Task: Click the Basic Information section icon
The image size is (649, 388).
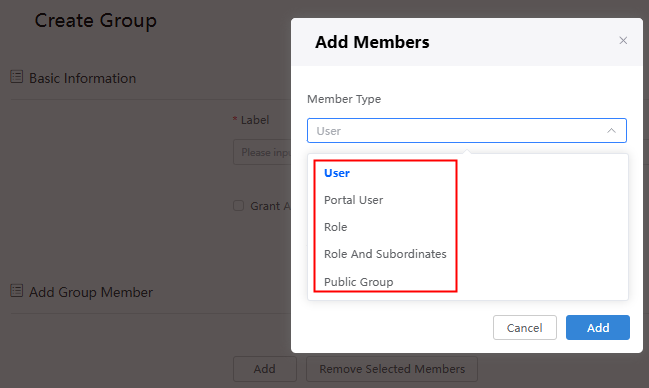Action: [x=17, y=77]
